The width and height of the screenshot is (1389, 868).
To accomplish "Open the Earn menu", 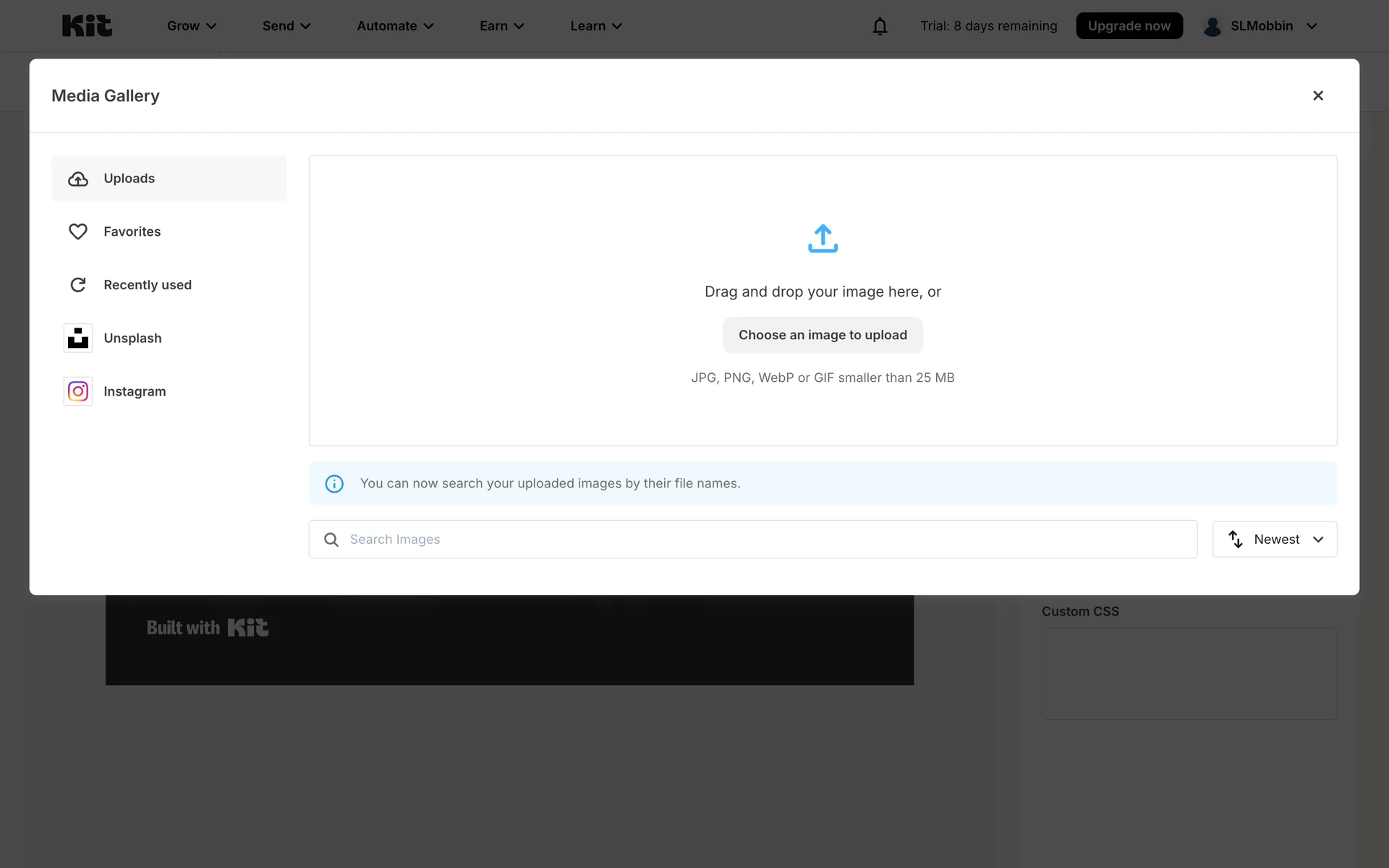I will point(501,26).
